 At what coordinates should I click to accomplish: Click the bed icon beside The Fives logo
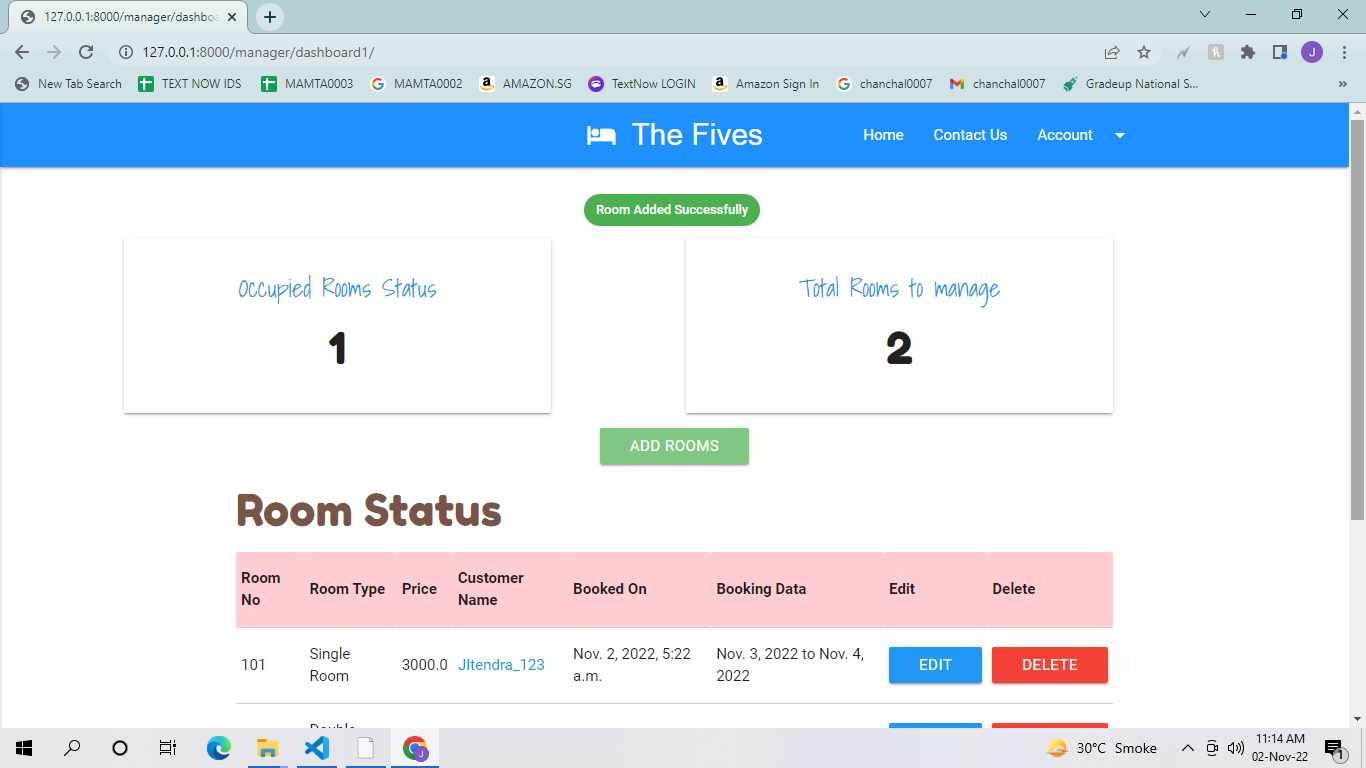(601, 134)
